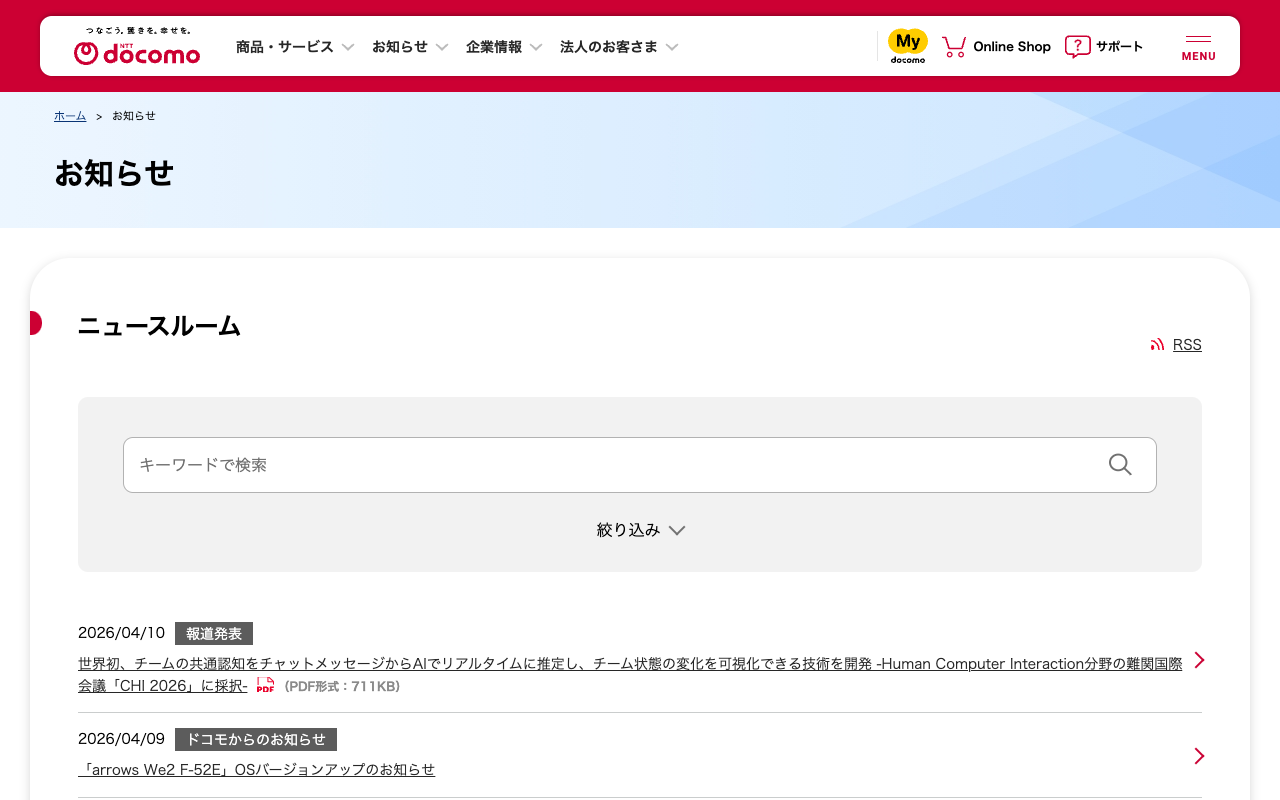Open the CHI 2026 press release link
The width and height of the screenshot is (1280, 800).
coord(630,674)
